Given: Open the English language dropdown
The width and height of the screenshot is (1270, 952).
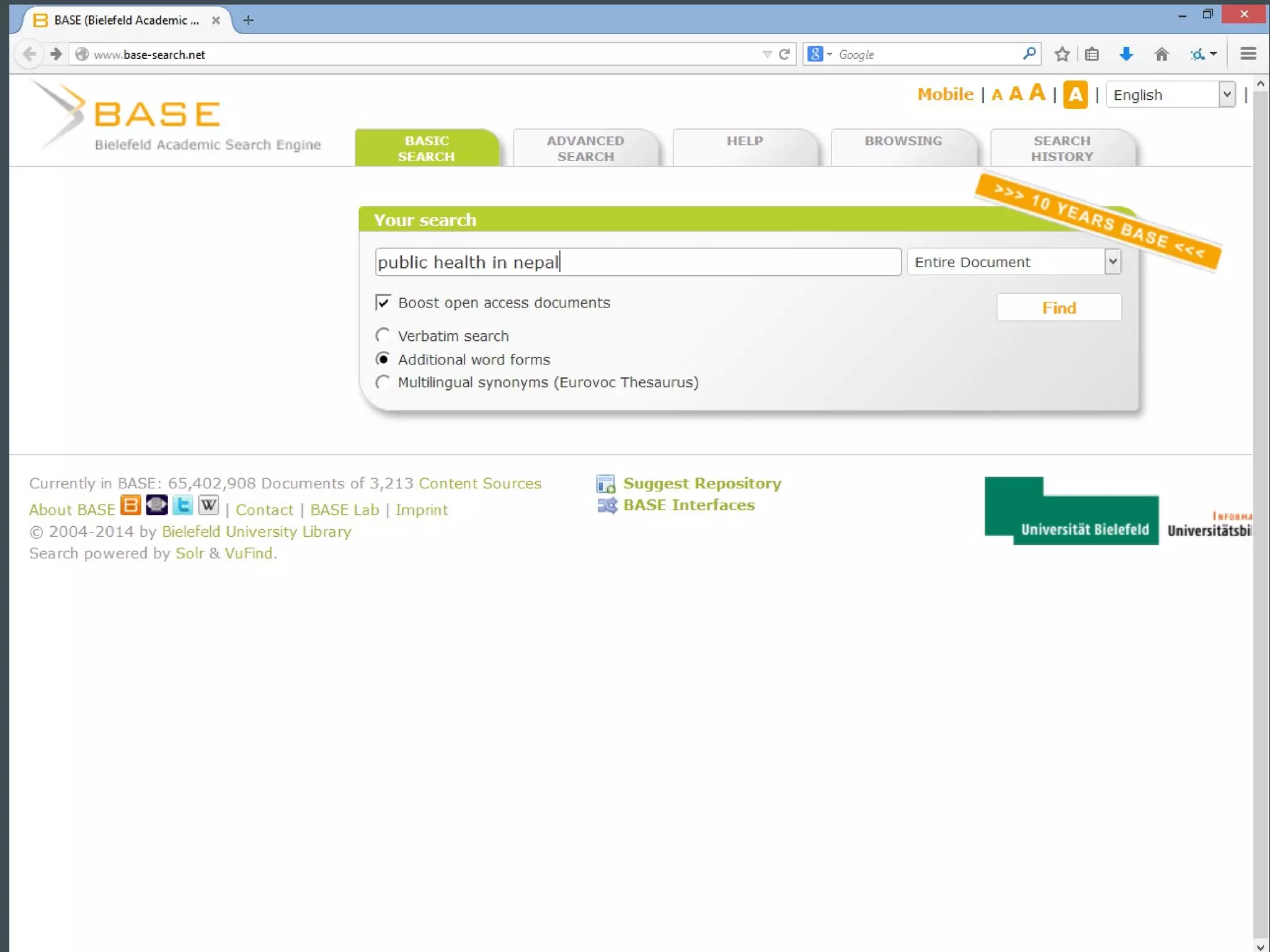Looking at the screenshot, I should click(x=1226, y=95).
